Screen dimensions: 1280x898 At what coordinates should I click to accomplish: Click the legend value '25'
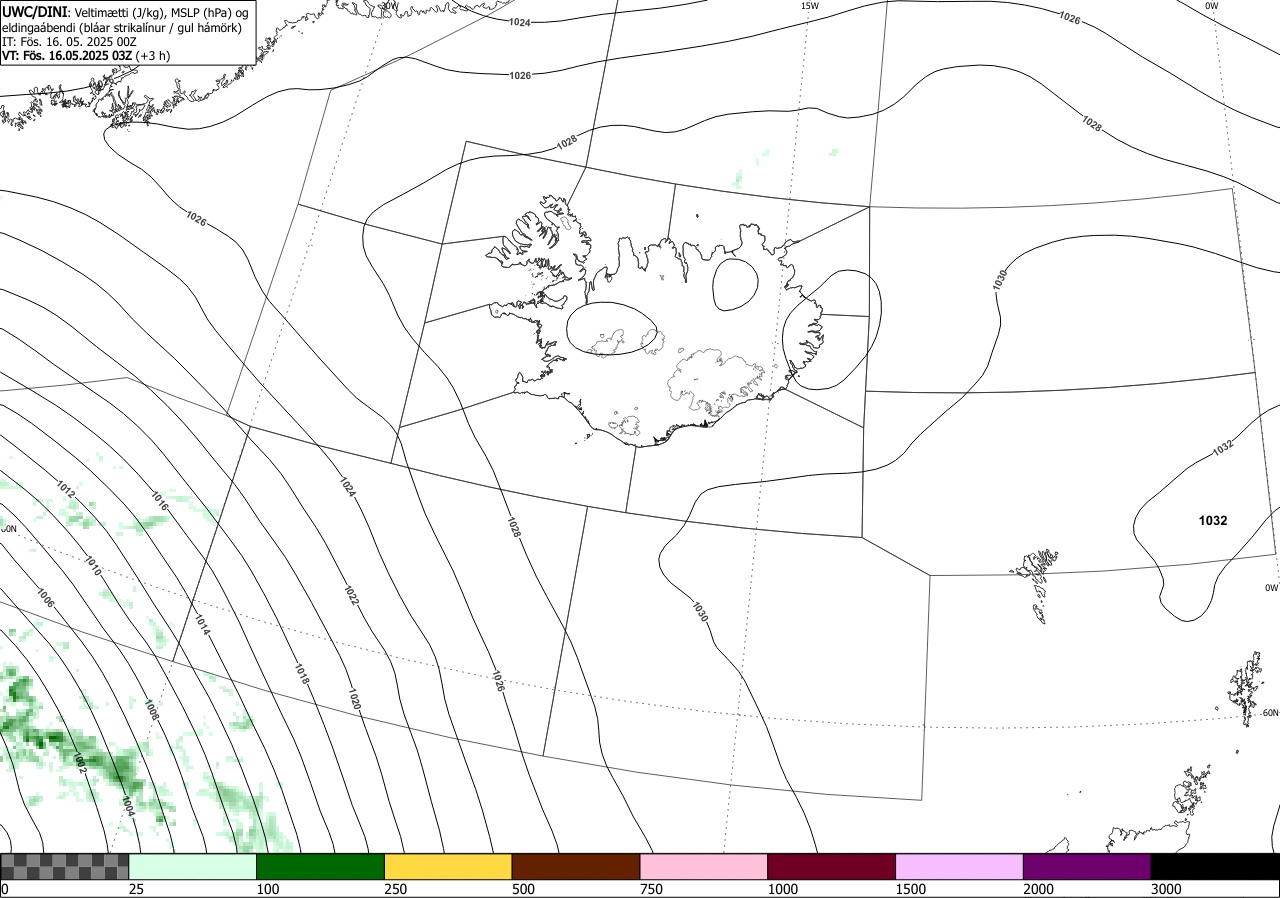click(136, 889)
